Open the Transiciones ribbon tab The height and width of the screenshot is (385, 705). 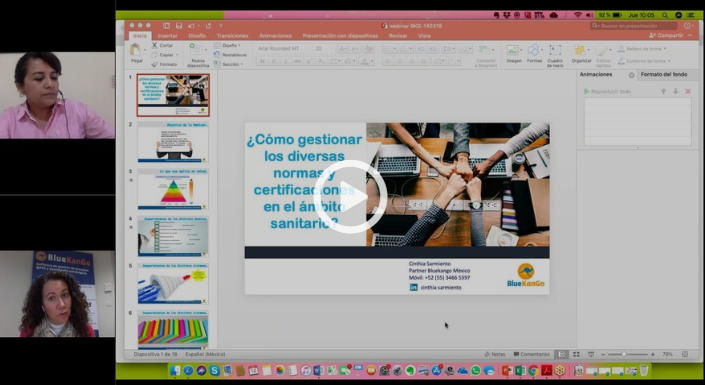(232, 36)
